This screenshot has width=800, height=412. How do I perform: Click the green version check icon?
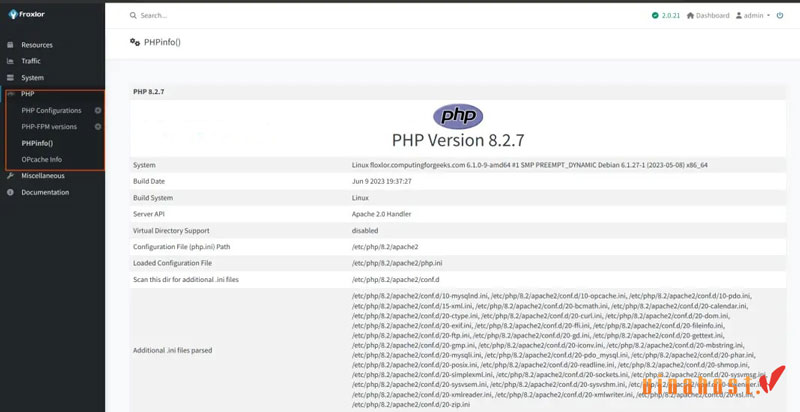[x=655, y=15]
